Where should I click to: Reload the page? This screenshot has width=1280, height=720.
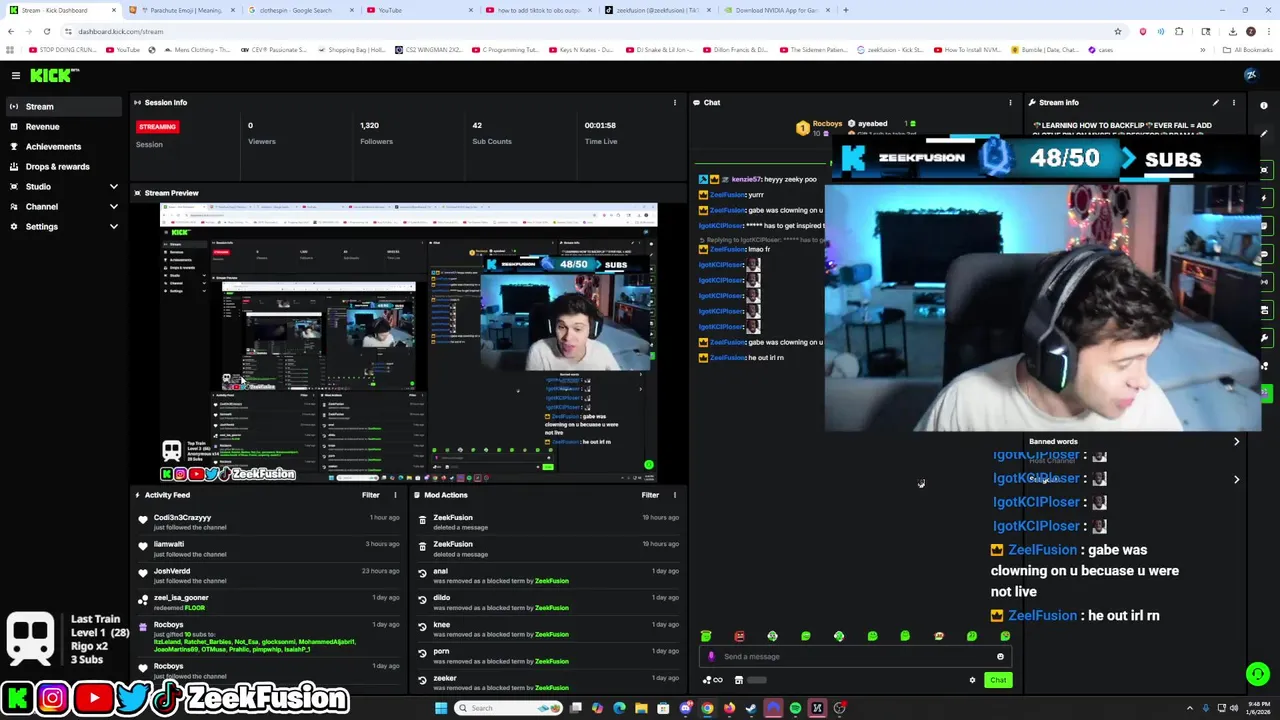(47, 31)
